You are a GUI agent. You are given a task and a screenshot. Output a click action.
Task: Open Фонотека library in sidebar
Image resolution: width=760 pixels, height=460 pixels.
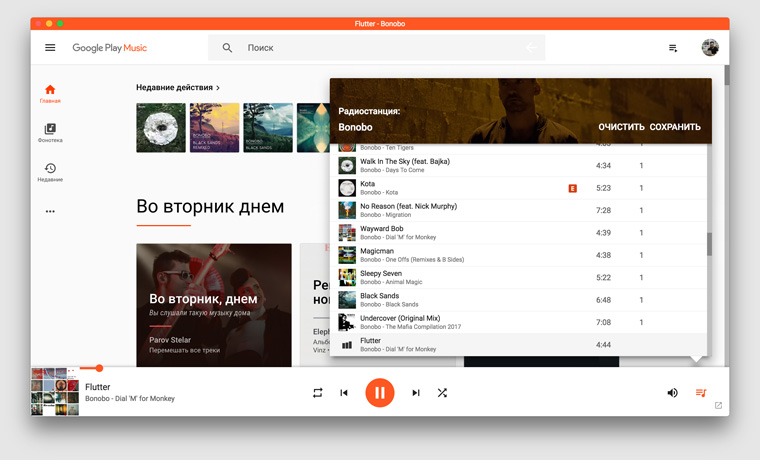point(50,133)
